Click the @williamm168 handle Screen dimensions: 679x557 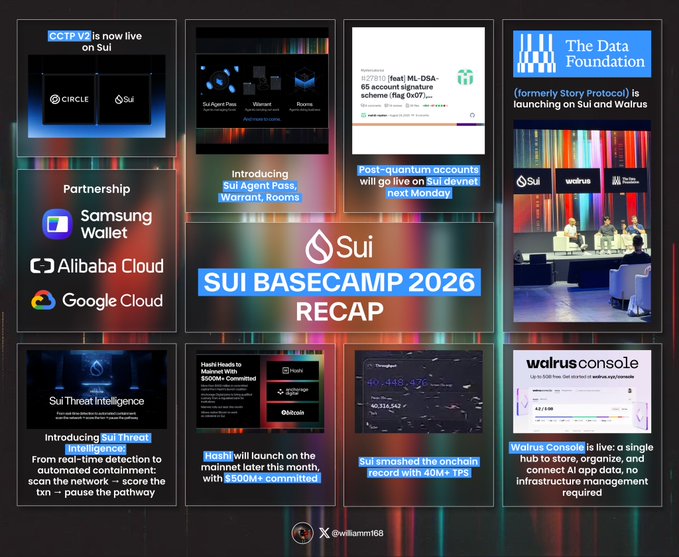click(357, 533)
